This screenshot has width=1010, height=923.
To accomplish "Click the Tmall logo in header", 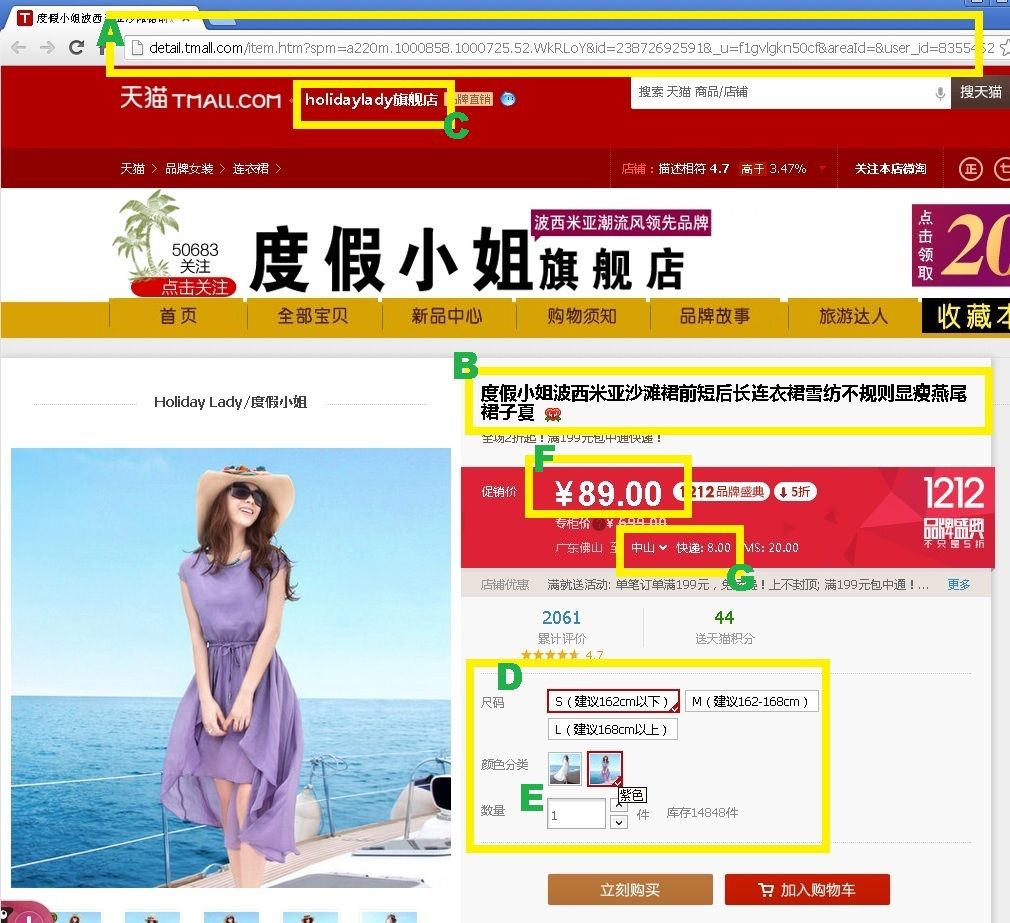I will (x=200, y=99).
